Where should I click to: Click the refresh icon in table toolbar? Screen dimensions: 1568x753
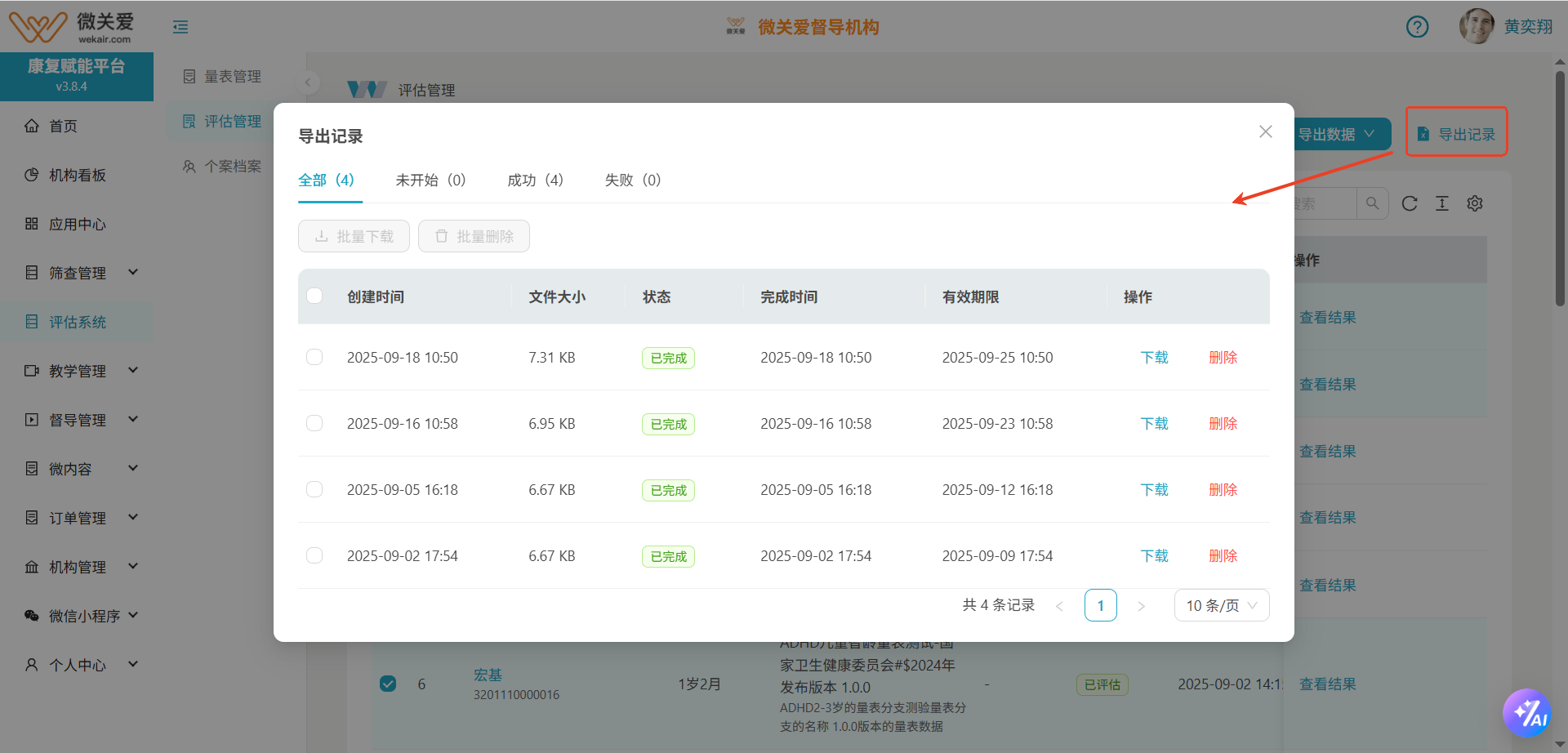click(1410, 203)
